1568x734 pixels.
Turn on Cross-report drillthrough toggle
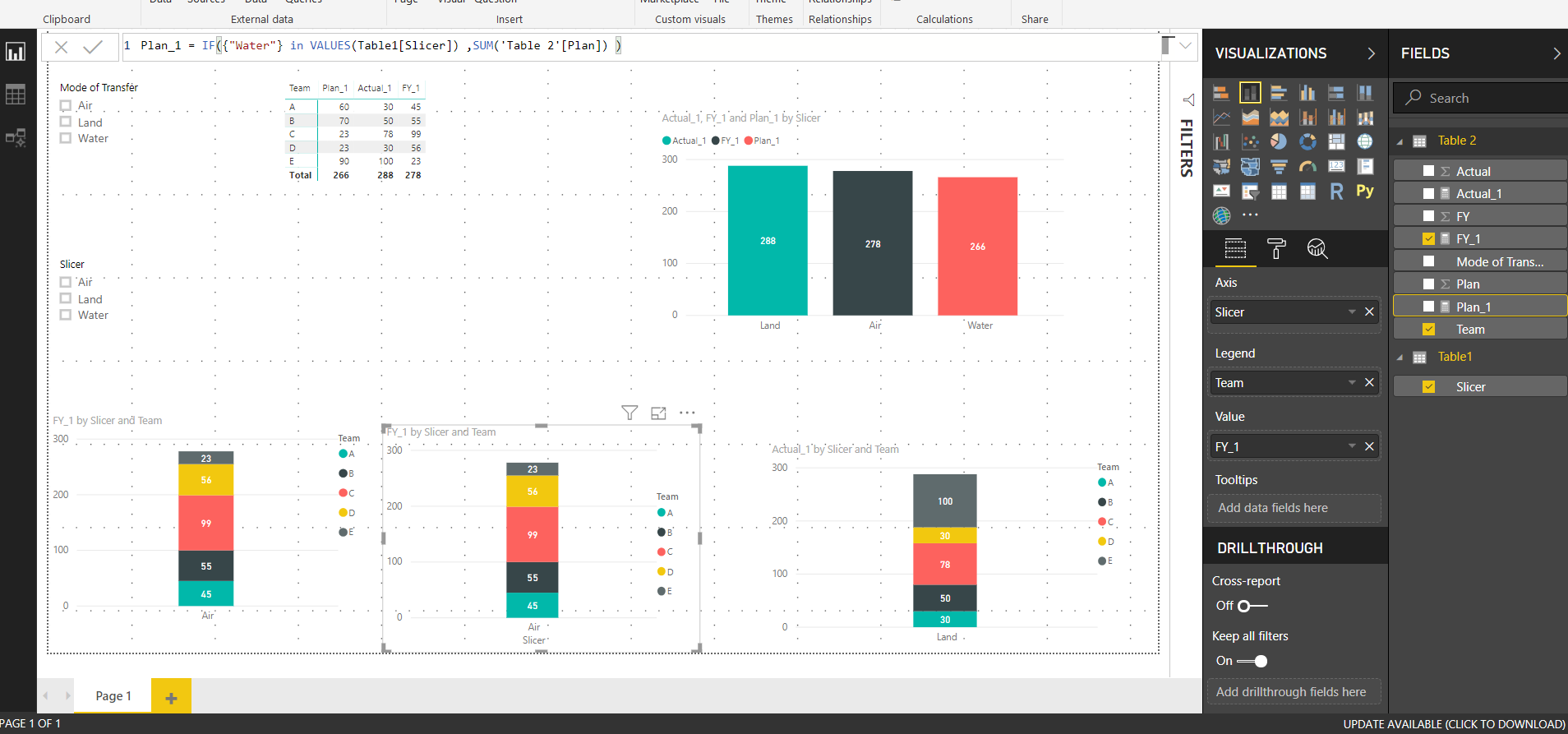(x=1252, y=606)
